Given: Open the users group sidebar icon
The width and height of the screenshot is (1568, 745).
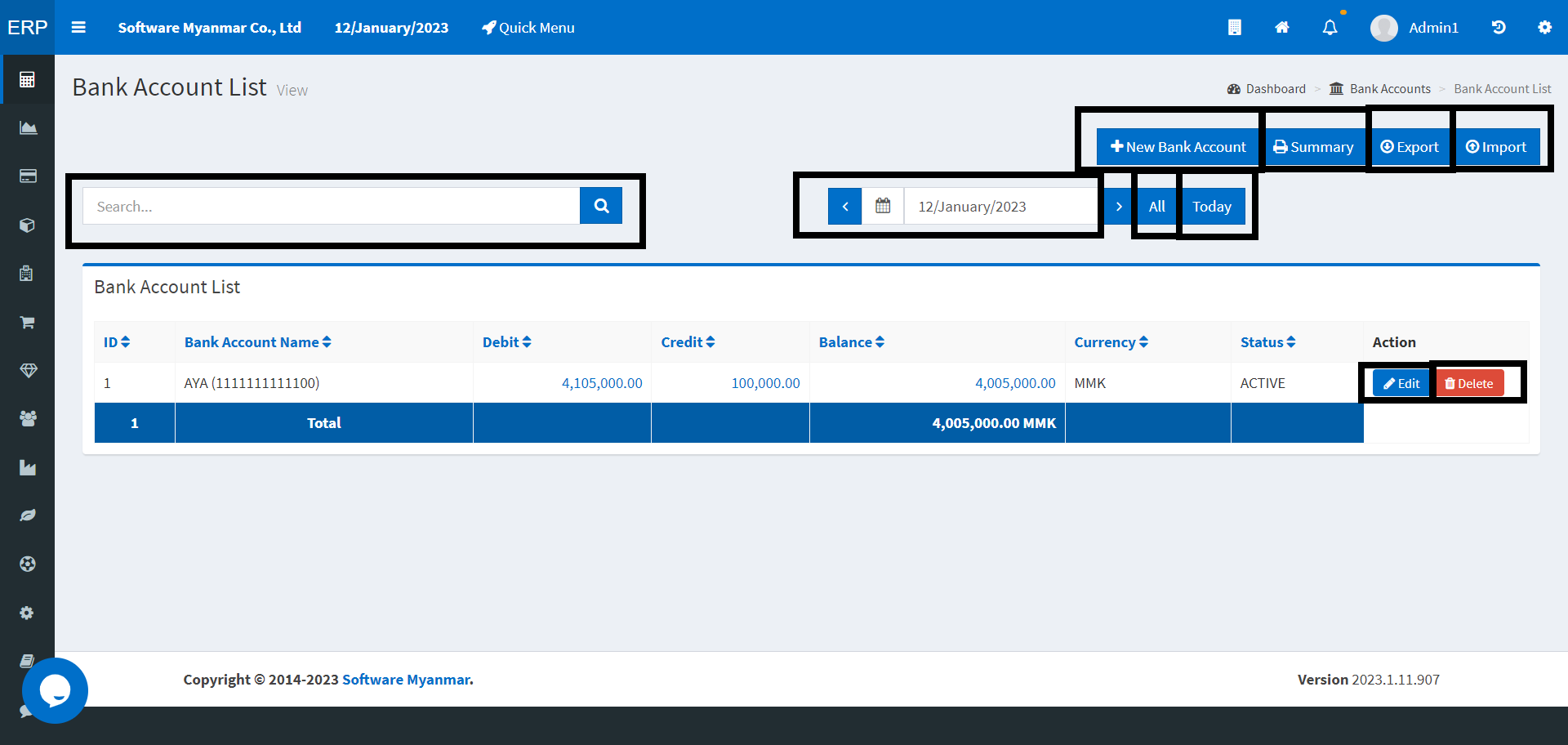Looking at the screenshot, I should 28,418.
